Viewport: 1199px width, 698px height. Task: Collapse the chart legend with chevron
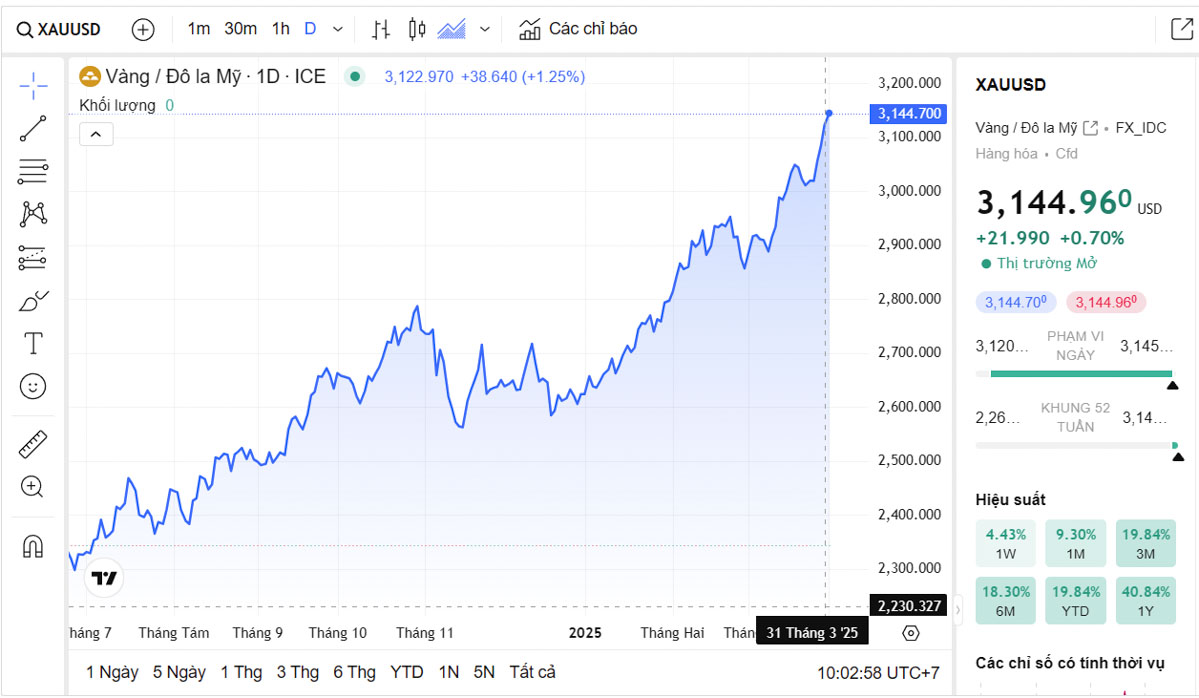coord(96,134)
